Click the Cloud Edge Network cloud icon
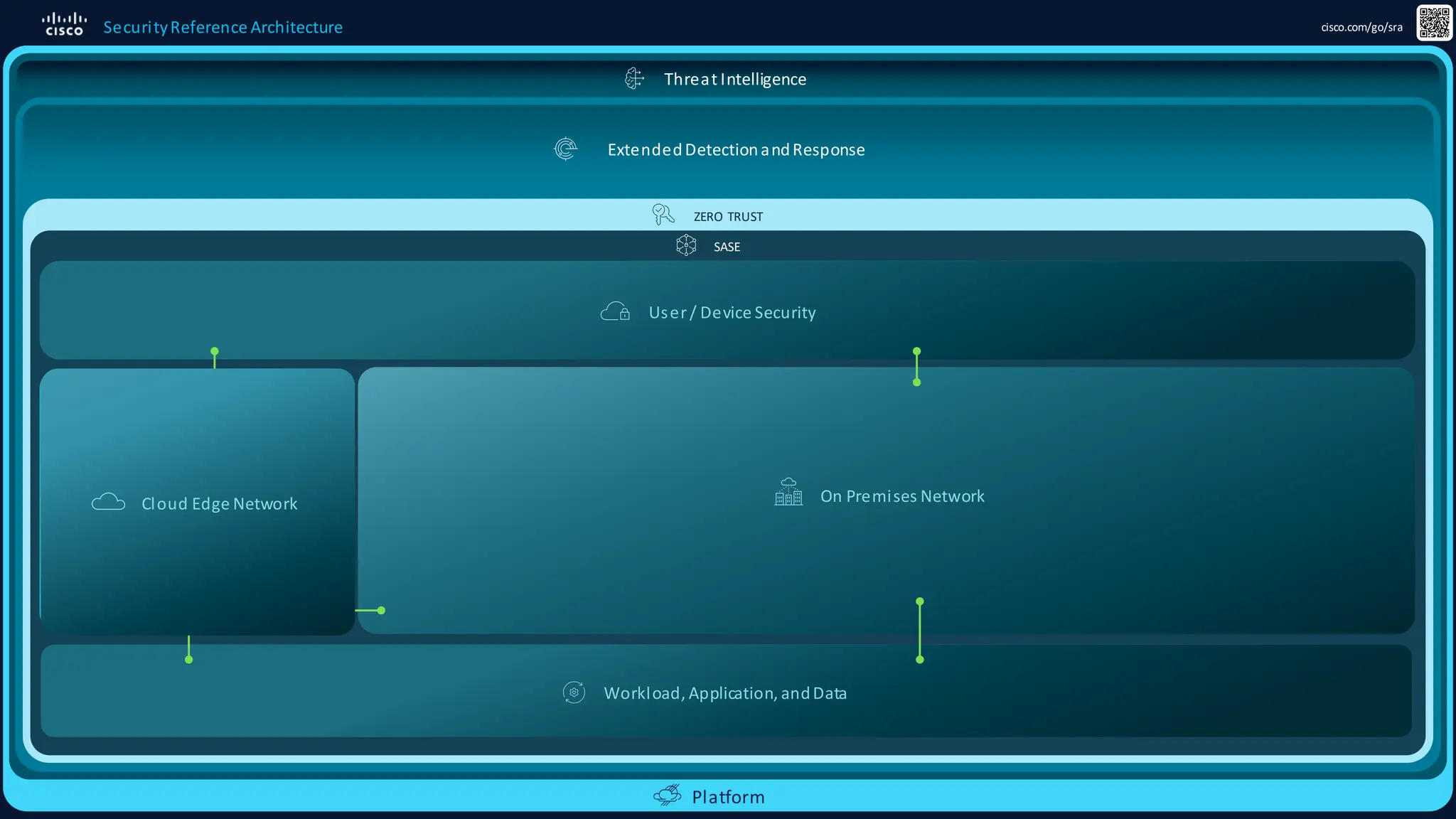Viewport: 1456px width, 819px height. (109, 503)
